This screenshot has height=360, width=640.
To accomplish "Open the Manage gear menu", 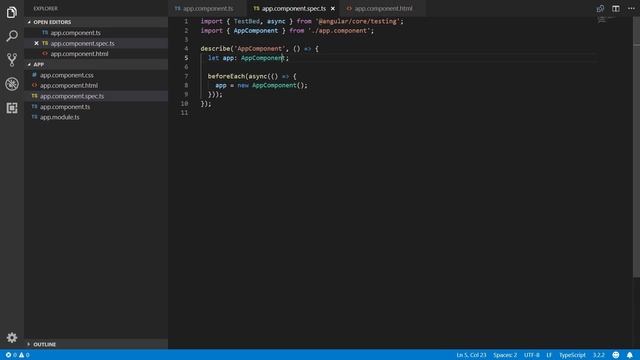I will [12, 338].
